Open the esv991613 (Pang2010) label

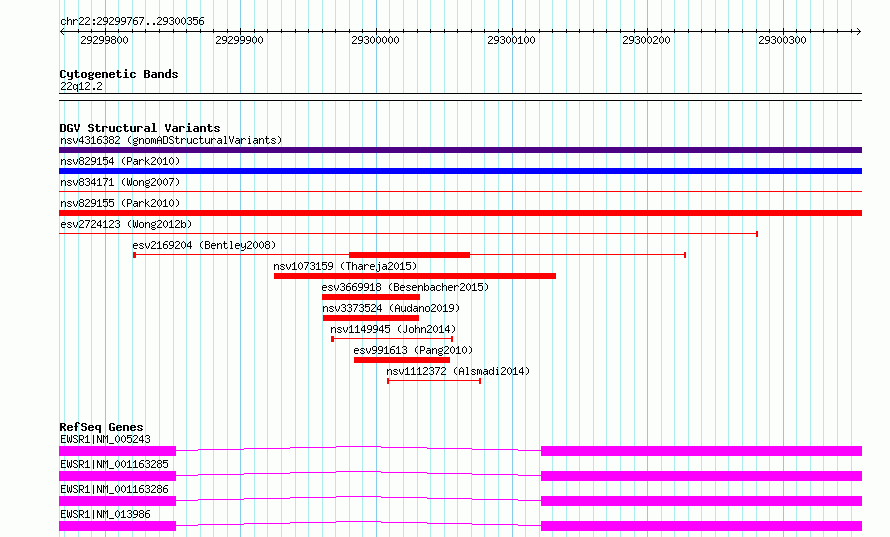(413, 350)
